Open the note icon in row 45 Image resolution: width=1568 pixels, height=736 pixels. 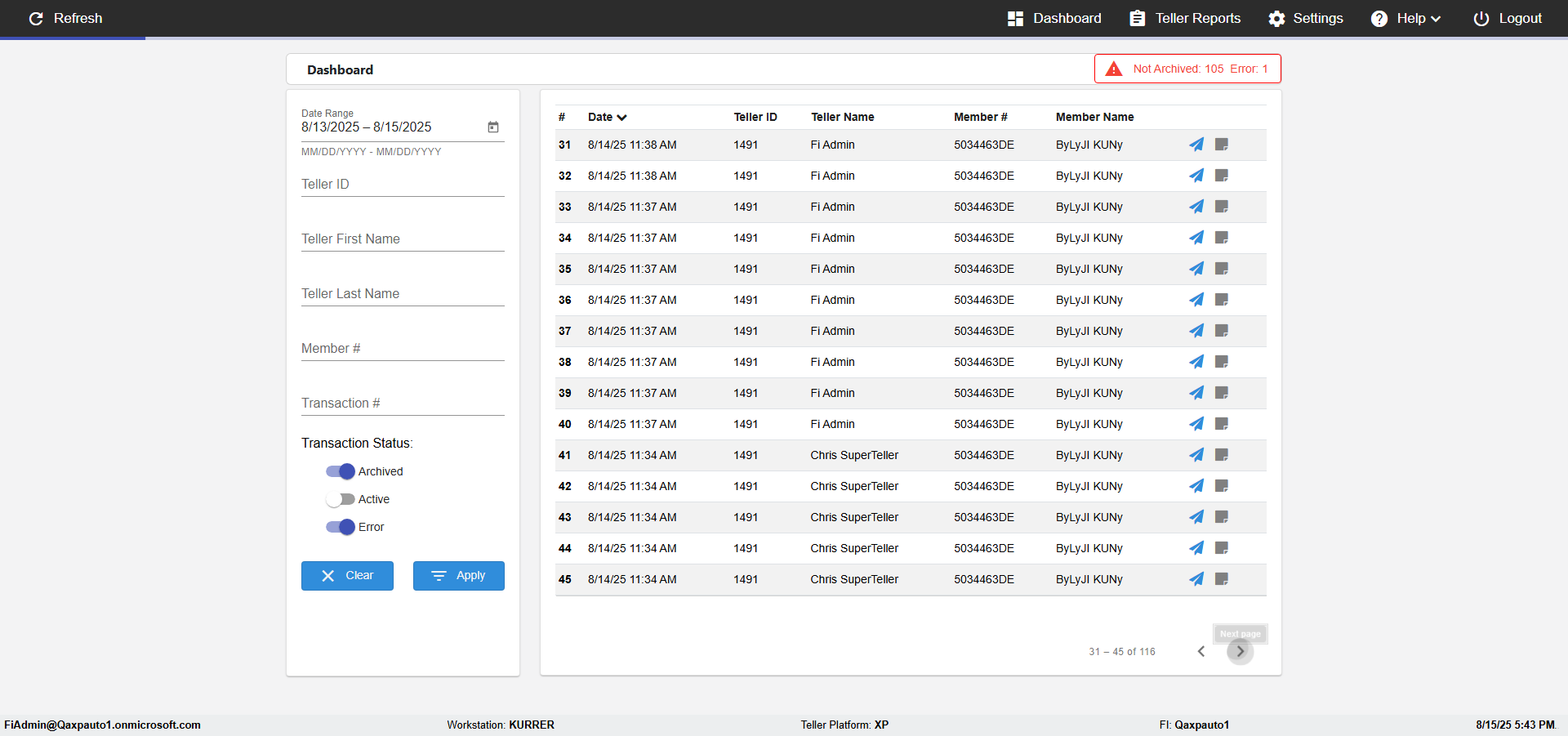1222,579
